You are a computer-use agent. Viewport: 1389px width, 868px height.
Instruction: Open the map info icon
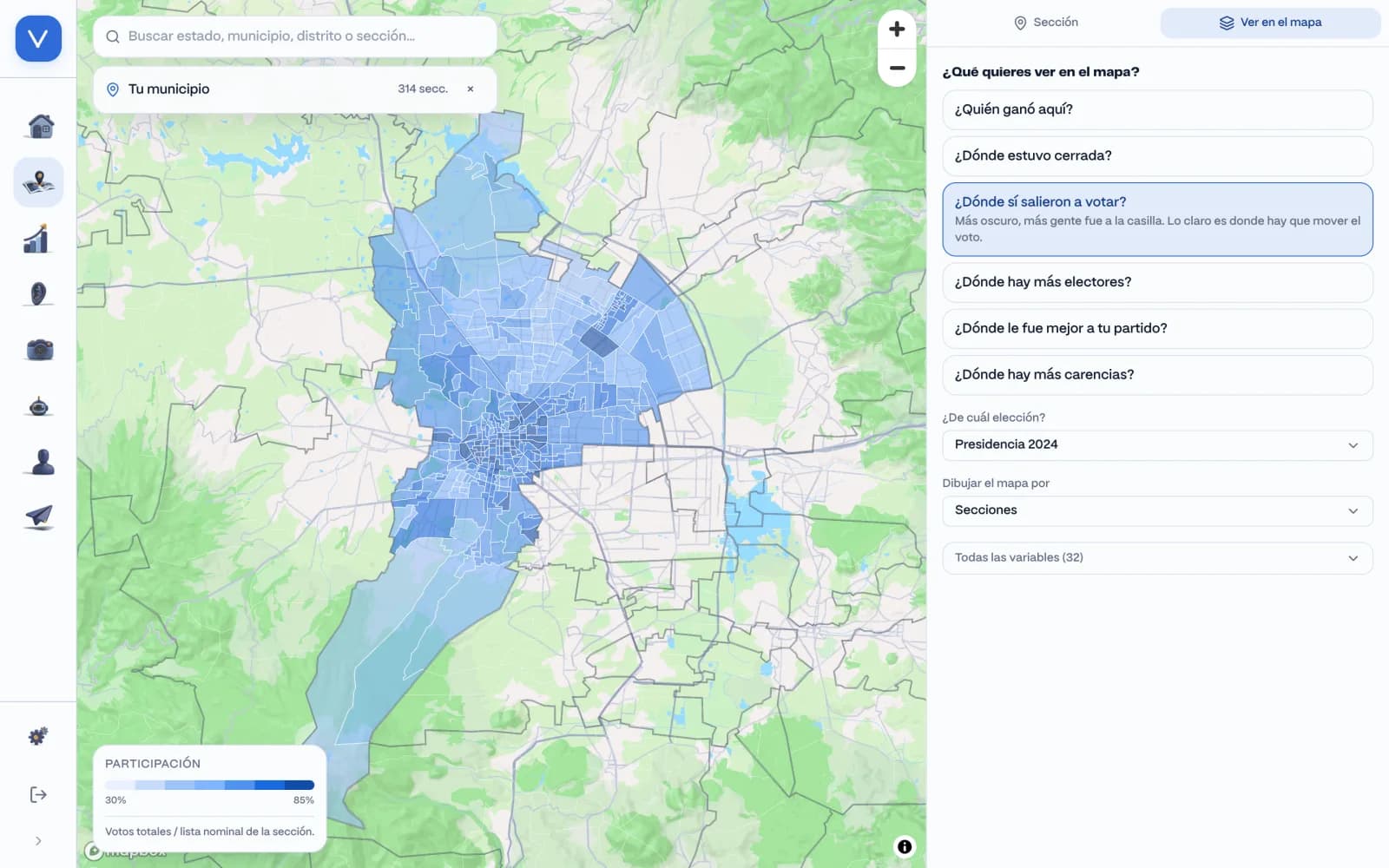[x=905, y=846]
